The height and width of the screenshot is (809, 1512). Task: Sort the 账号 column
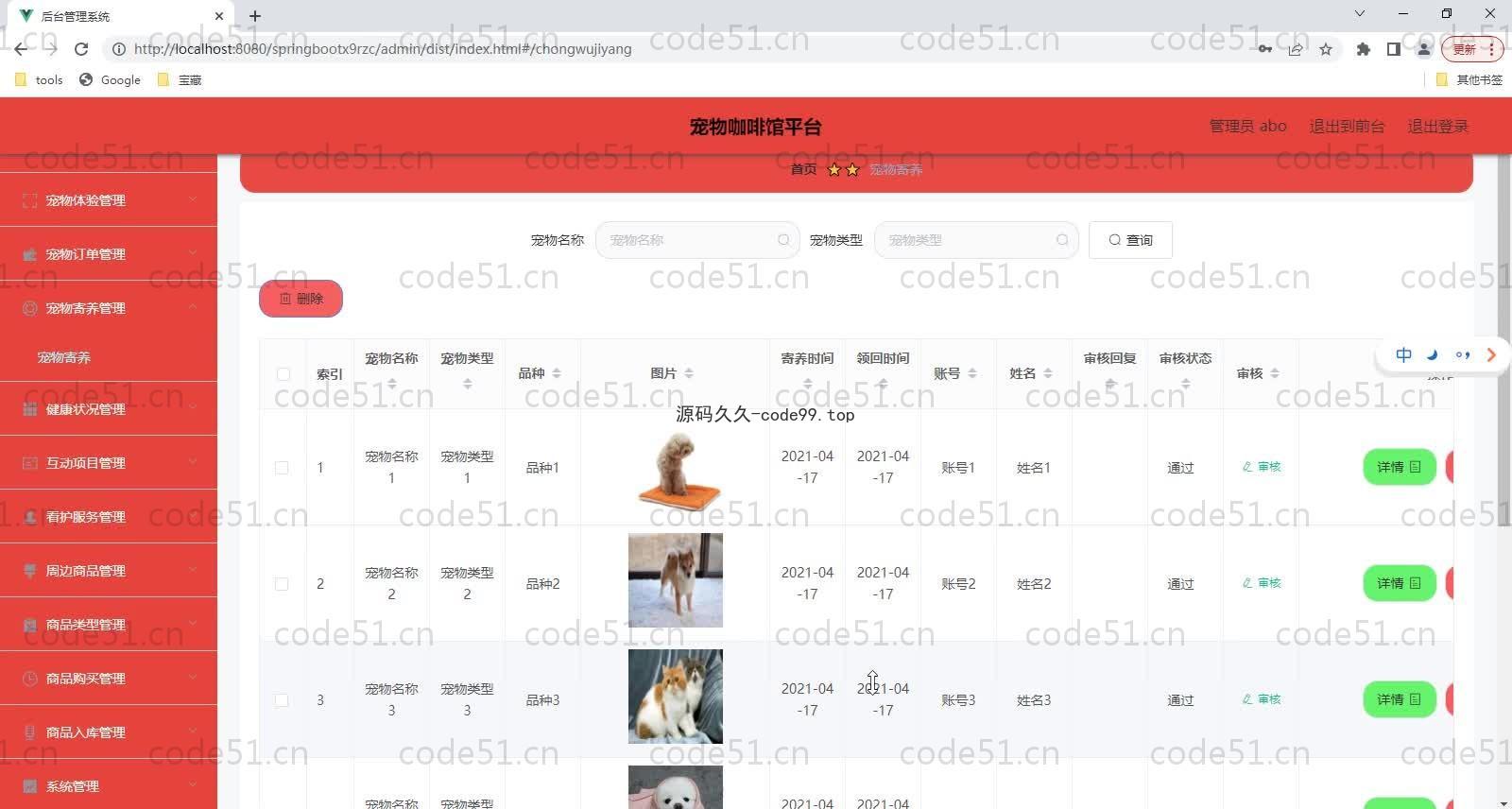972,373
